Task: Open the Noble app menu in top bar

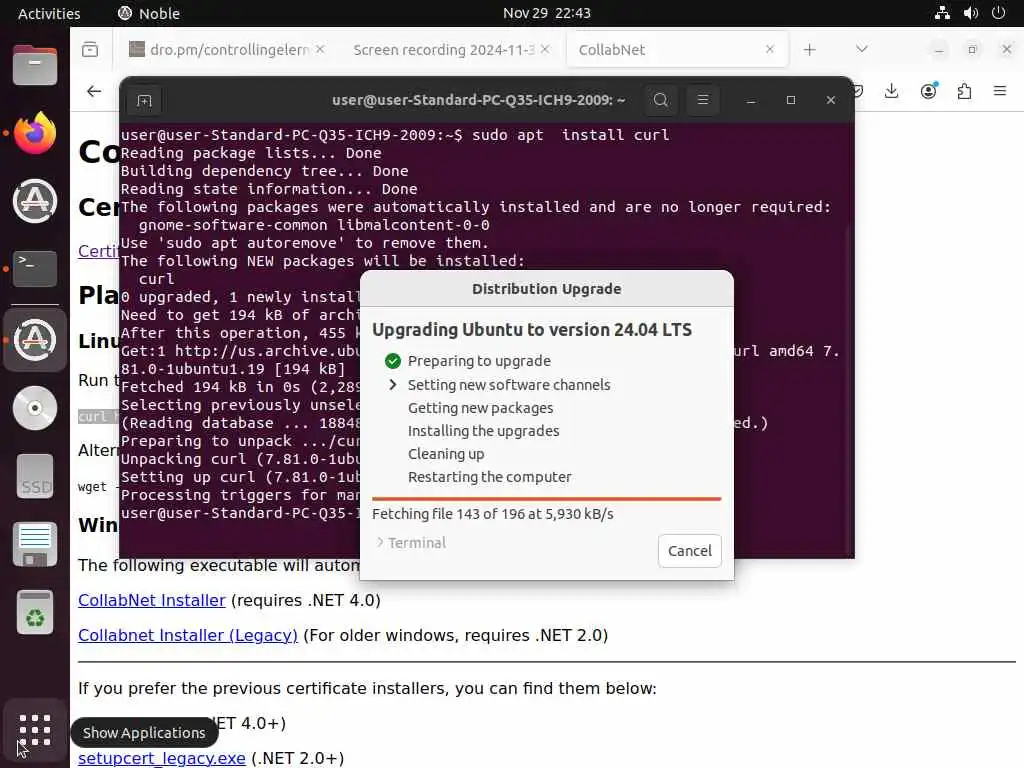Action: (x=149, y=13)
